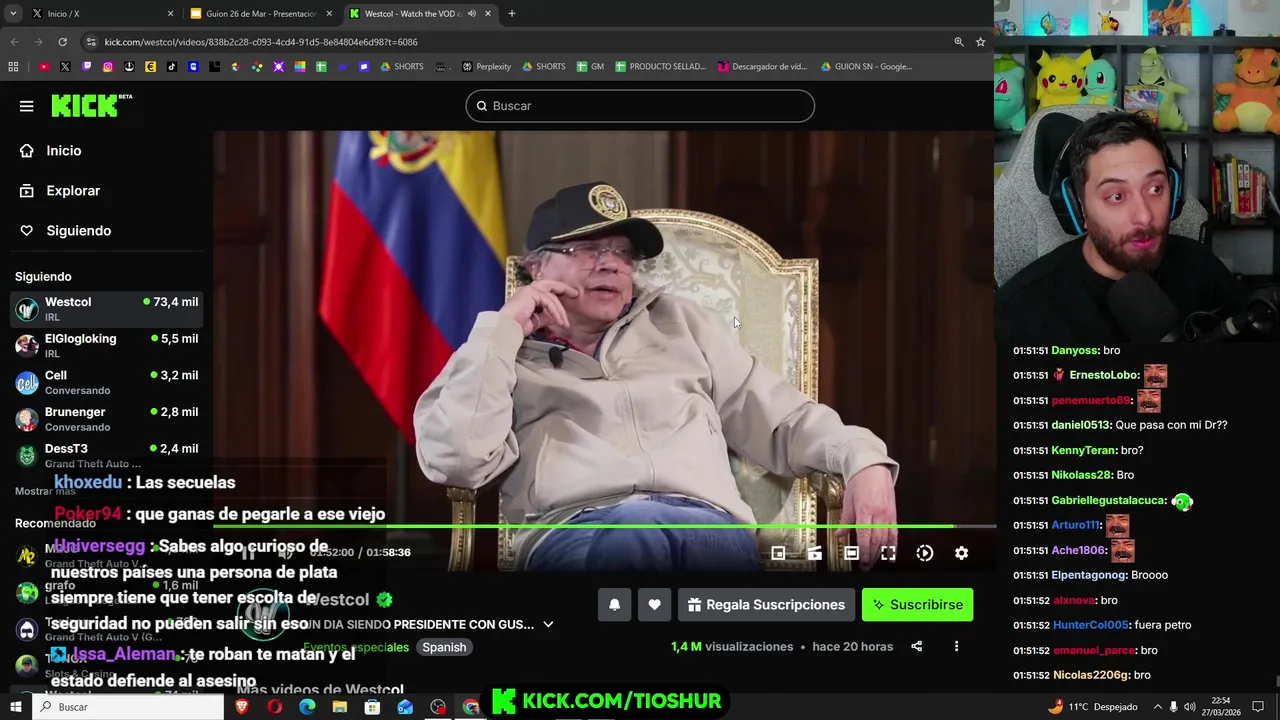Open a new browser tab
Viewport: 1280px width, 720px height.
tap(511, 14)
